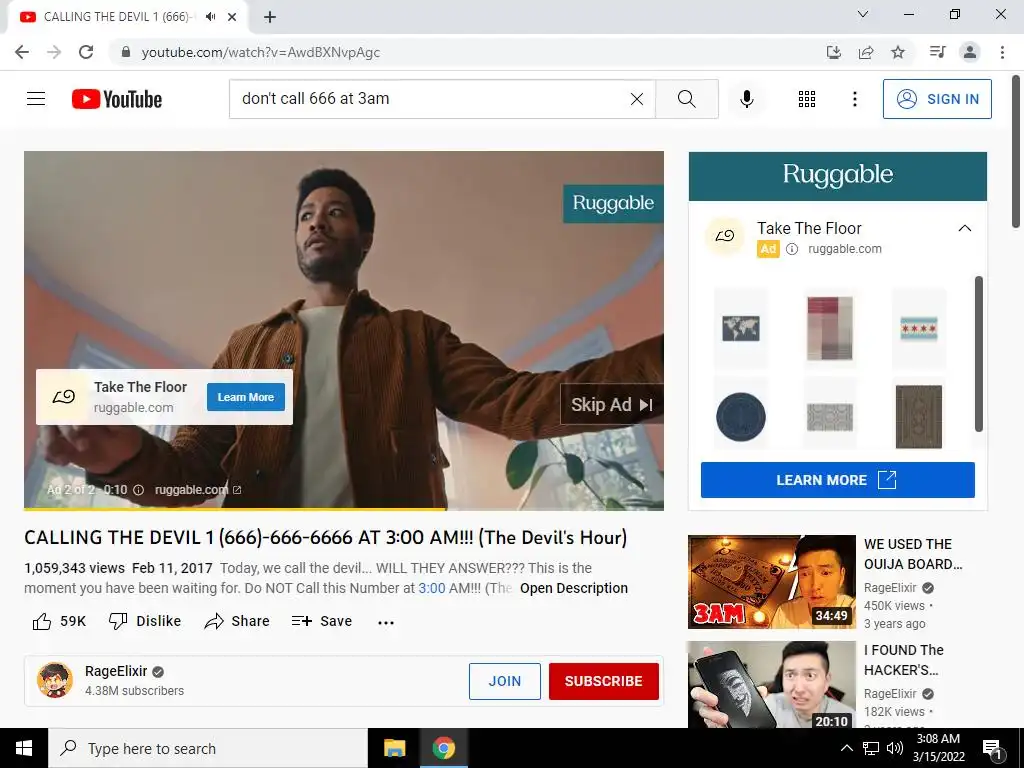Viewport: 1024px width, 768px height.
Task: Open the WE USED THE OUIJA BOARD video thumbnail
Action: coord(772,582)
